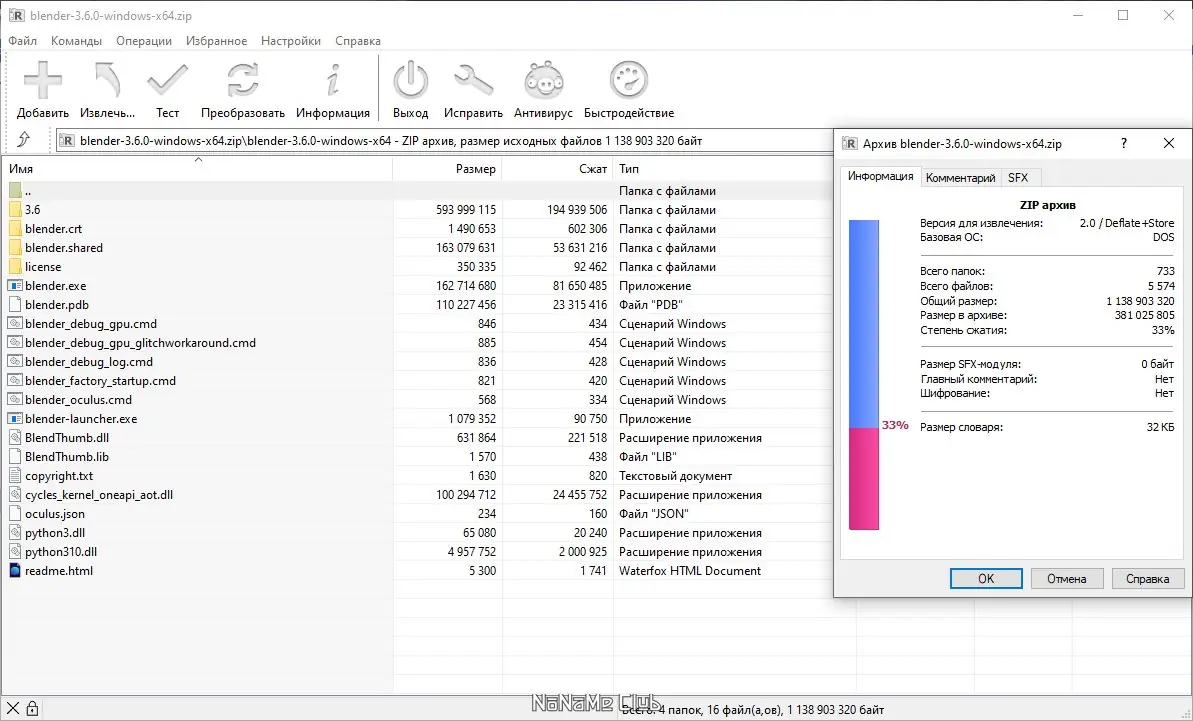Switch to the SFX tab

click(x=1018, y=178)
